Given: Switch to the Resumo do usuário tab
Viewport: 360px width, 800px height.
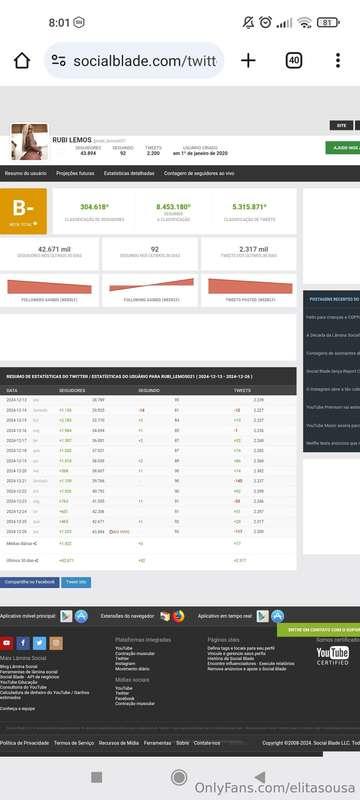Looking at the screenshot, I should coord(25,173).
